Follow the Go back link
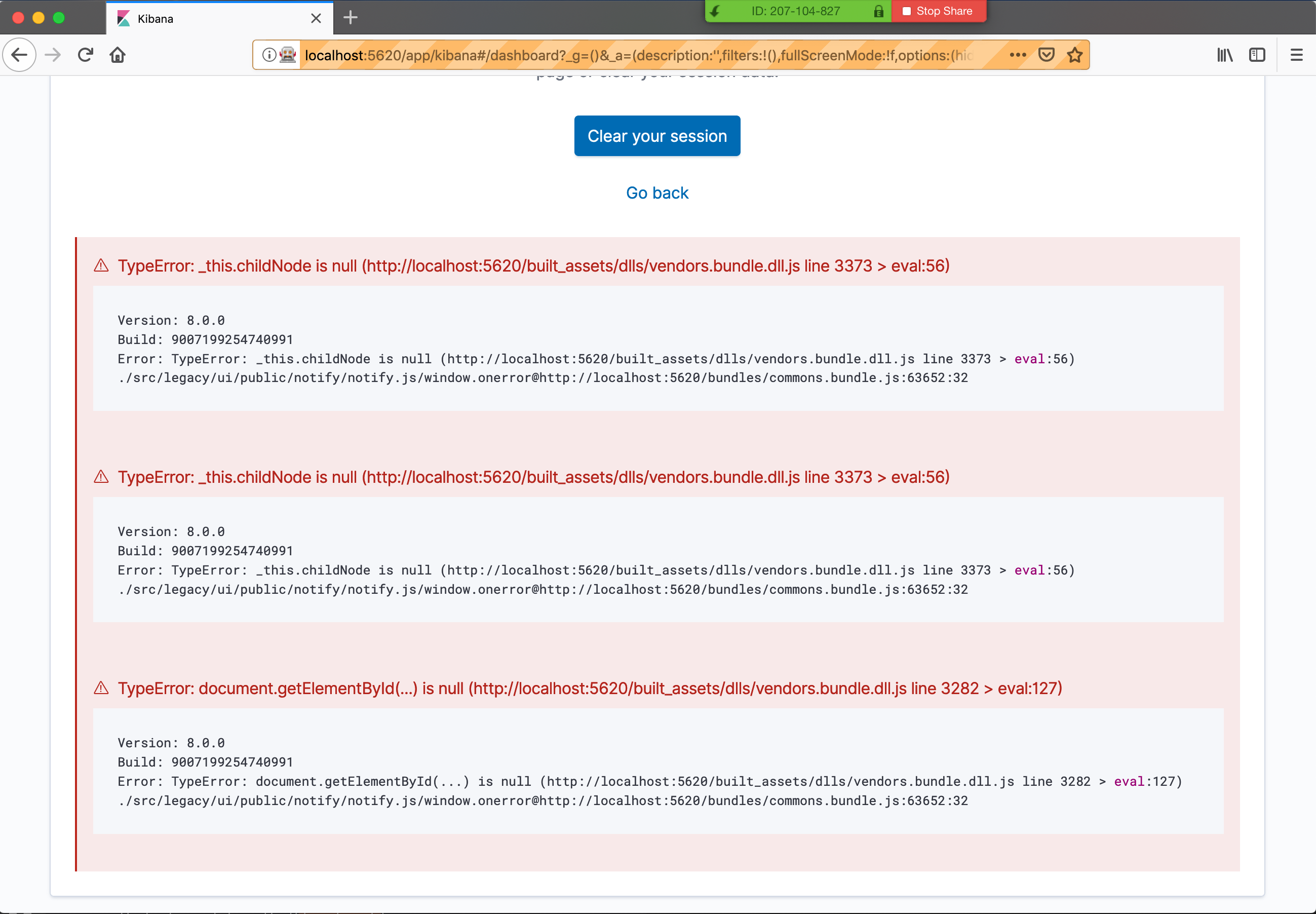1316x914 pixels. tap(657, 193)
